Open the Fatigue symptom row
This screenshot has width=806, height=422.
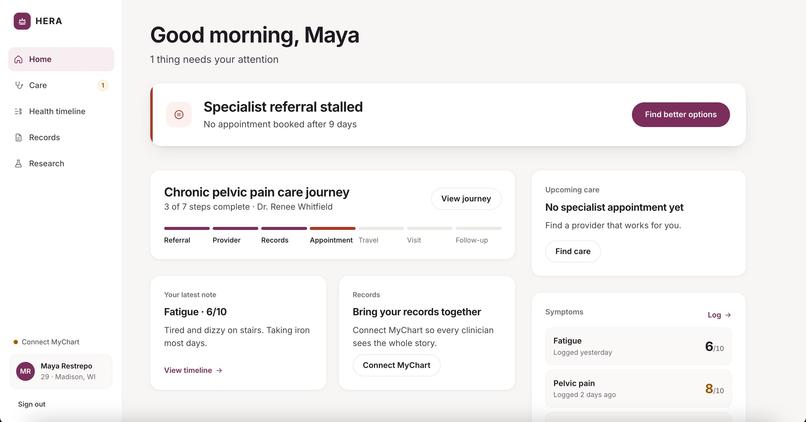click(638, 346)
